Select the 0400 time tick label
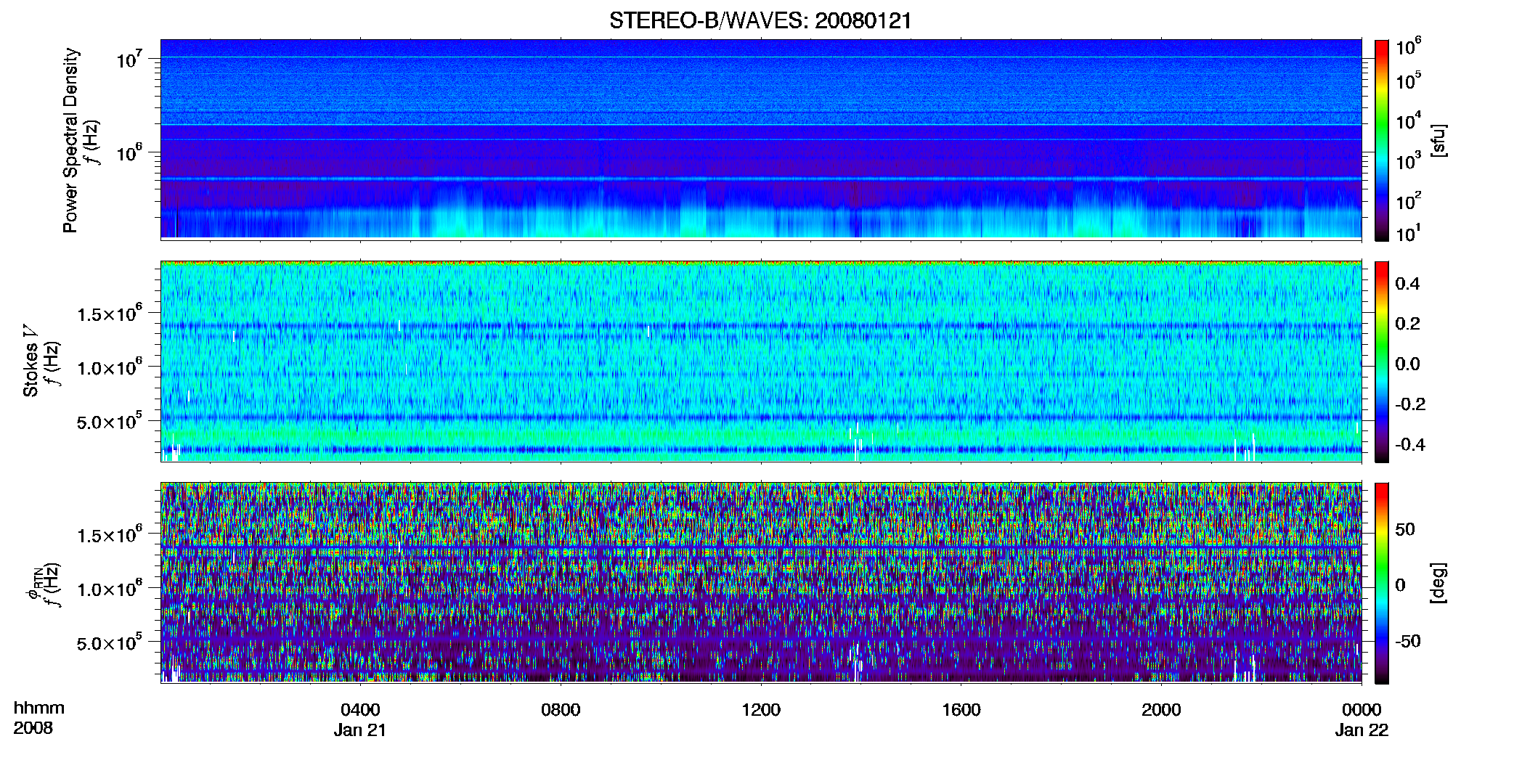 pyautogui.click(x=360, y=710)
